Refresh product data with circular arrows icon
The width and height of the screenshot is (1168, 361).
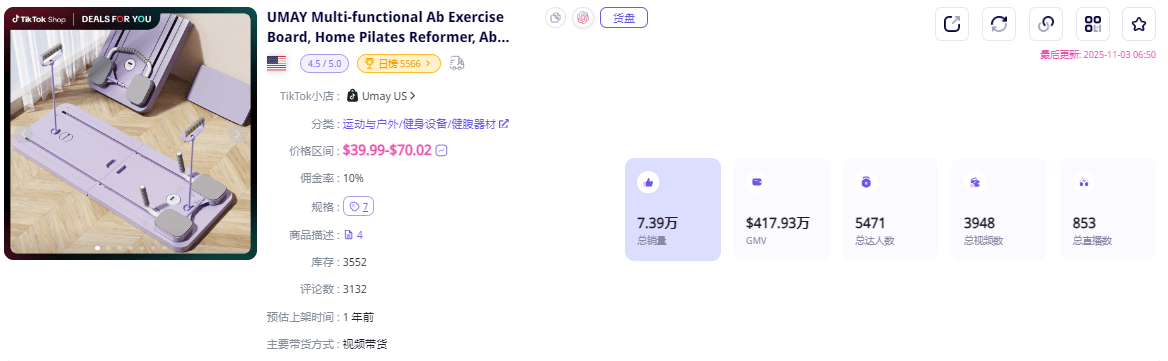(x=999, y=24)
